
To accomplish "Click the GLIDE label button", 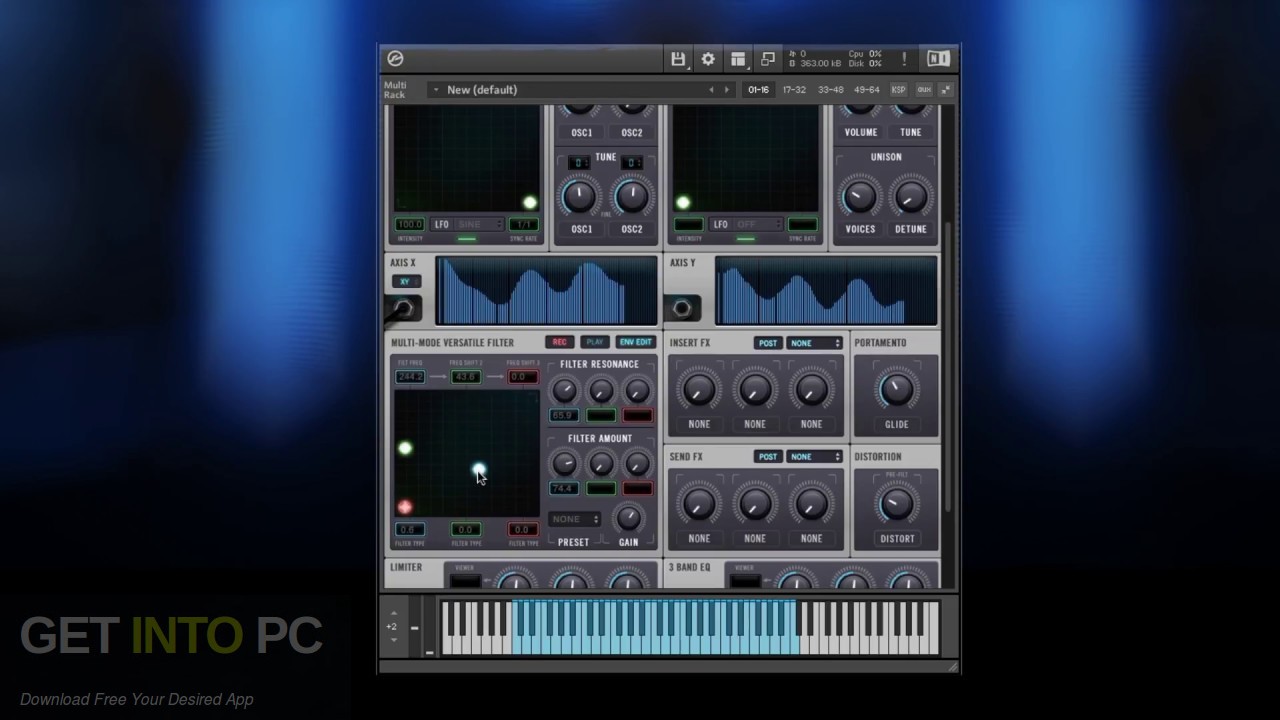I will (x=897, y=425).
